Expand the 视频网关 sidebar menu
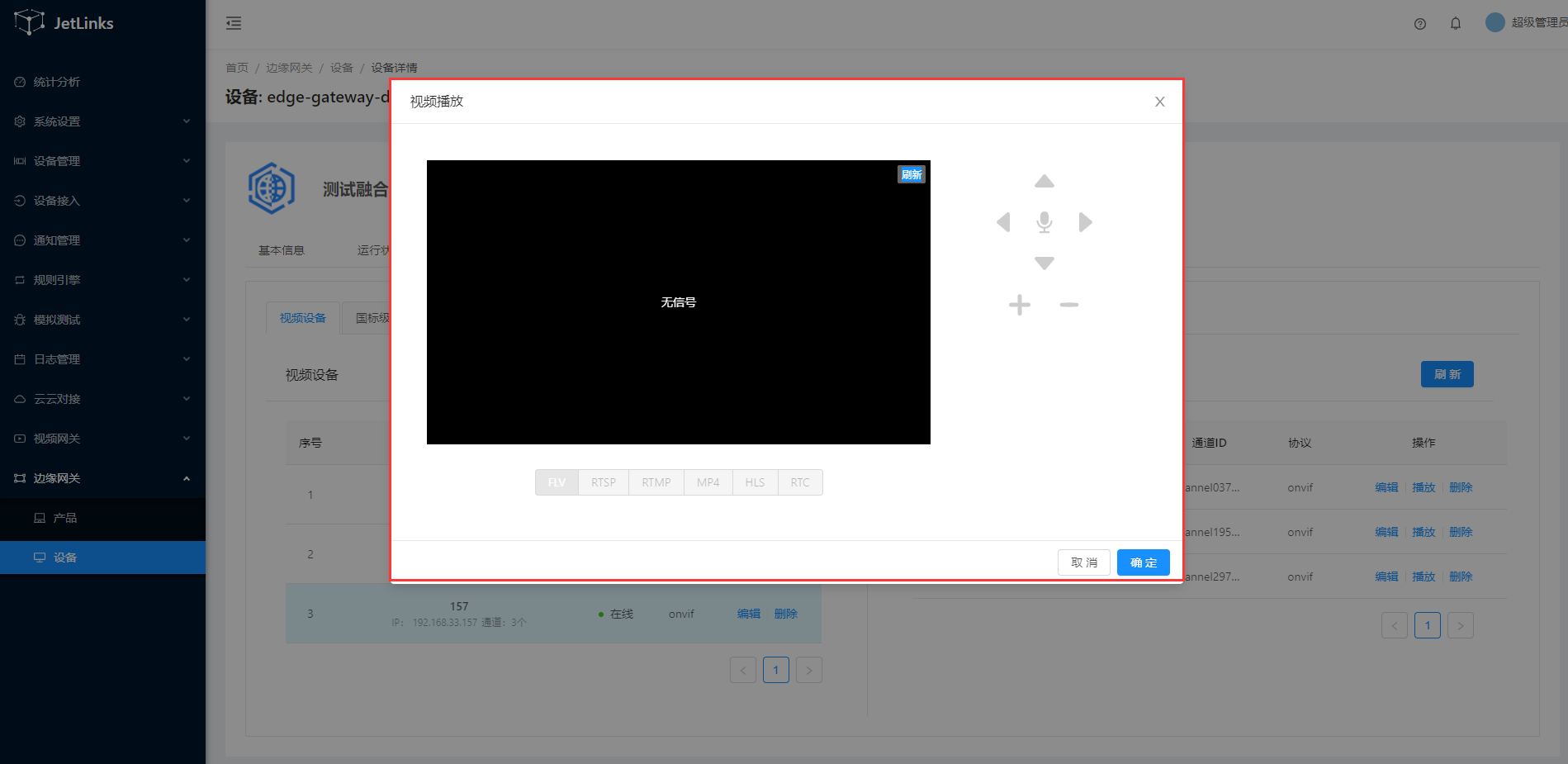This screenshot has height=764, width=1568. point(102,439)
